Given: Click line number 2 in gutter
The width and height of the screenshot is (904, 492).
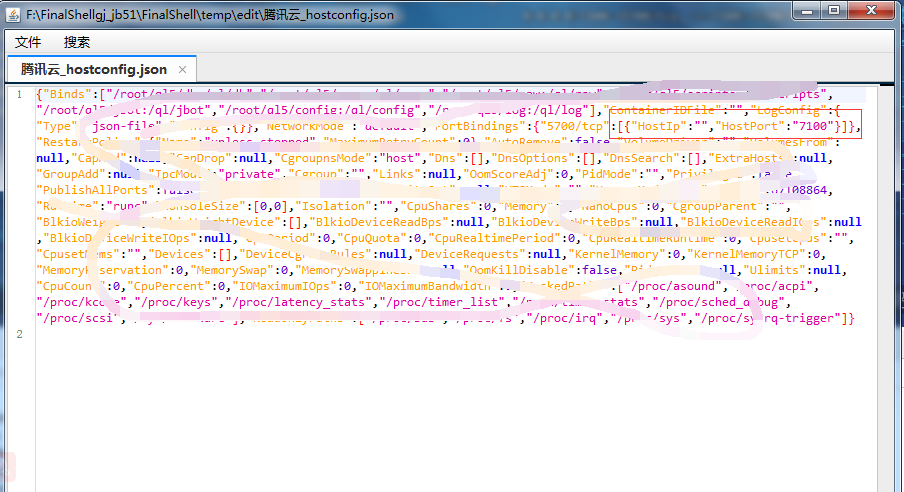Looking at the screenshot, I should pyautogui.click(x=20, y=335).
